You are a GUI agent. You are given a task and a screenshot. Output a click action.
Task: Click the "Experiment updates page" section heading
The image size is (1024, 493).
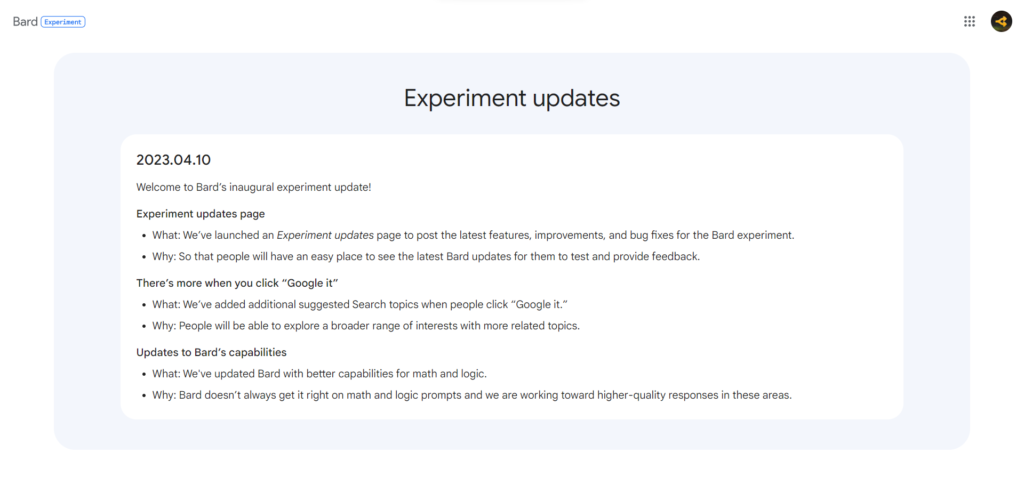tap(200, 213)
